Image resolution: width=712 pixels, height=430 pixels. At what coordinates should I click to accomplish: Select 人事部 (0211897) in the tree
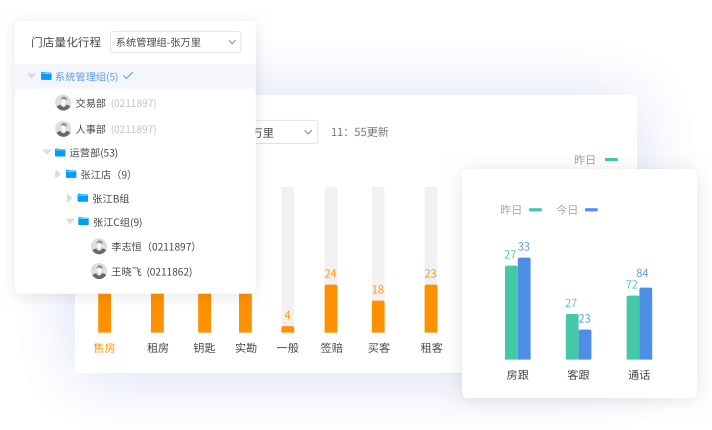pyautogui.click(x=115, y=129)
